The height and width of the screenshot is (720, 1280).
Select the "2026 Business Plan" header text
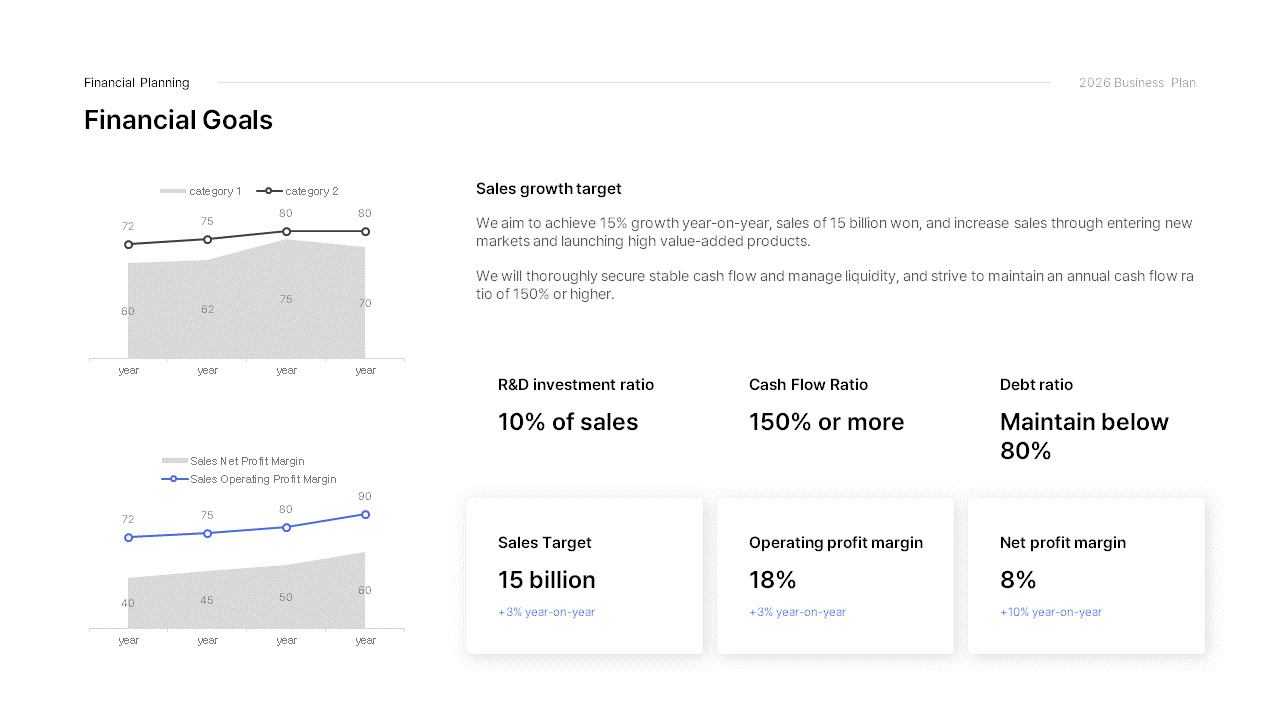point(1137,83)
